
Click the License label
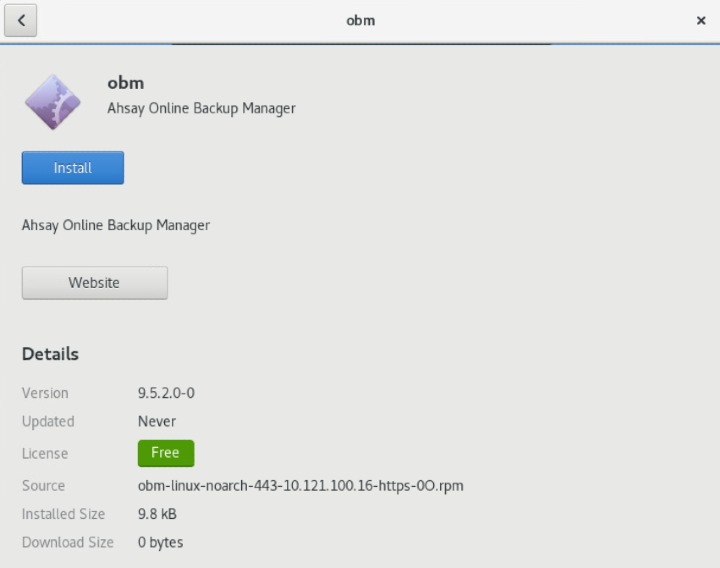coord(45,454)
